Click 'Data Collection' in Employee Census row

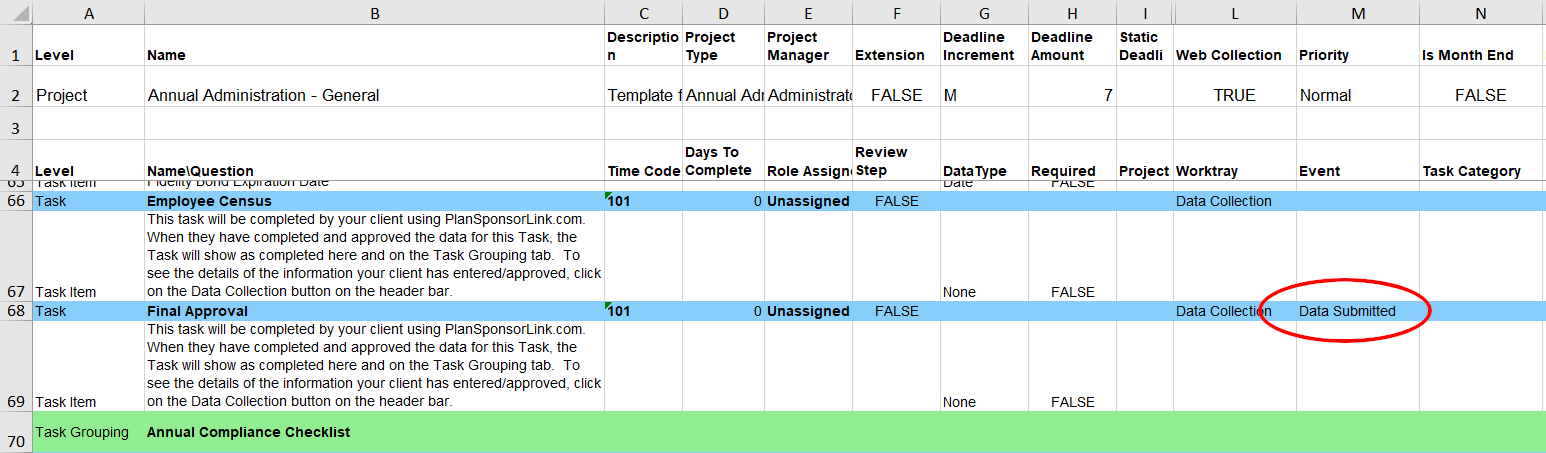pyautogui.click(x=1235, y=201)
